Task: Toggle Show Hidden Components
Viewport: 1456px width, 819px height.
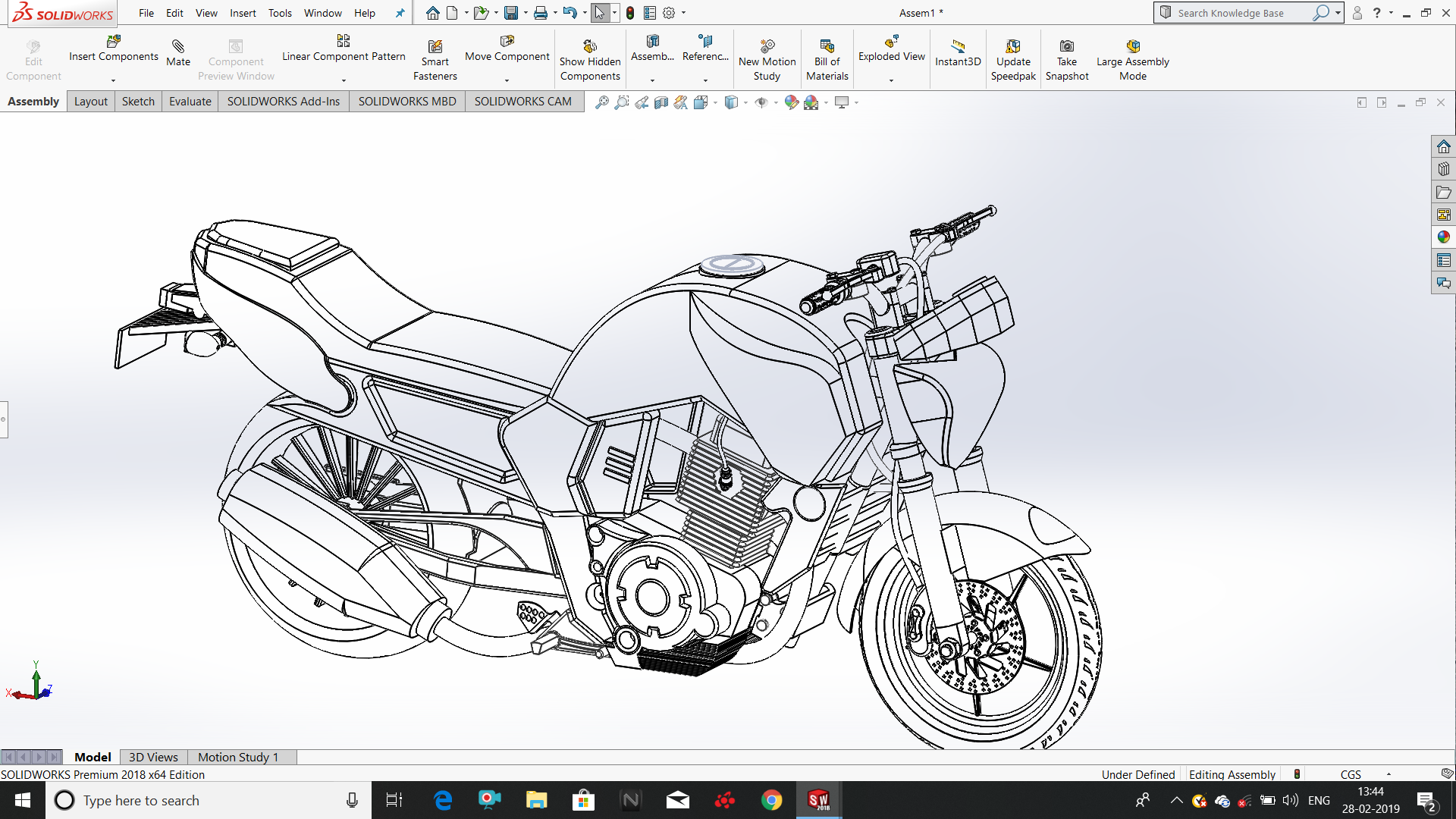Action: pyautogui.click(x=590, y=57)
